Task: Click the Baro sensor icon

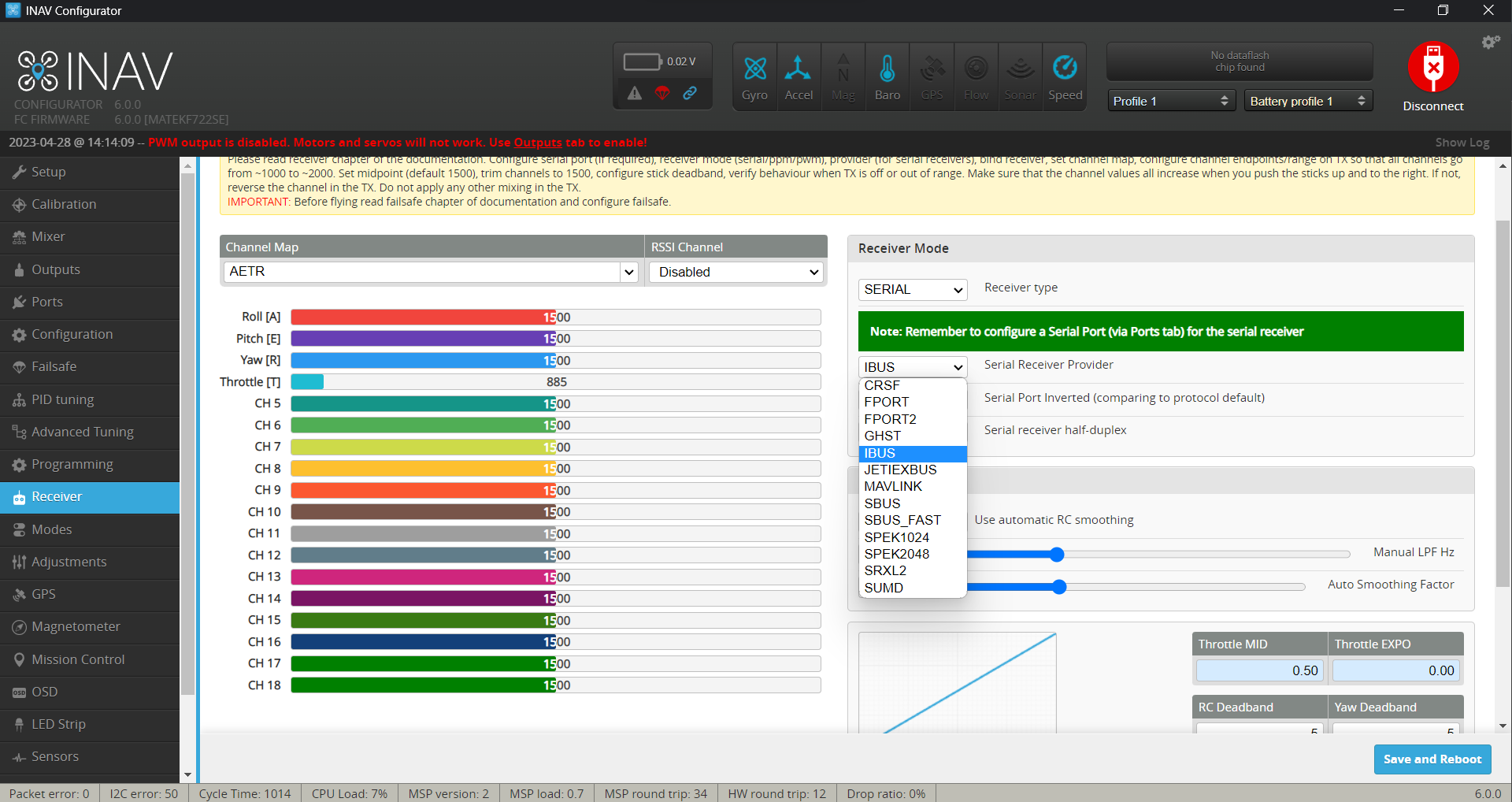Action: [x=887, y=75]
